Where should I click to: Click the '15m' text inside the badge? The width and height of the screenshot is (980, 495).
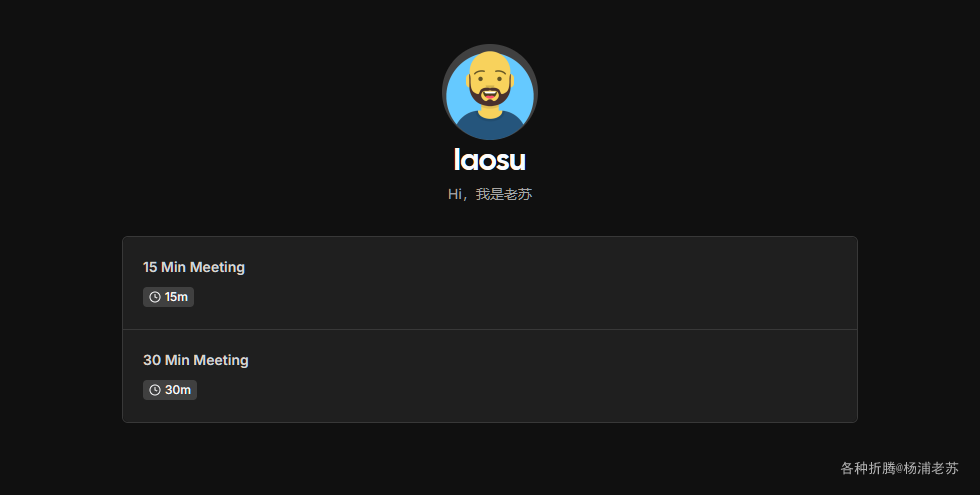point(176,297)
